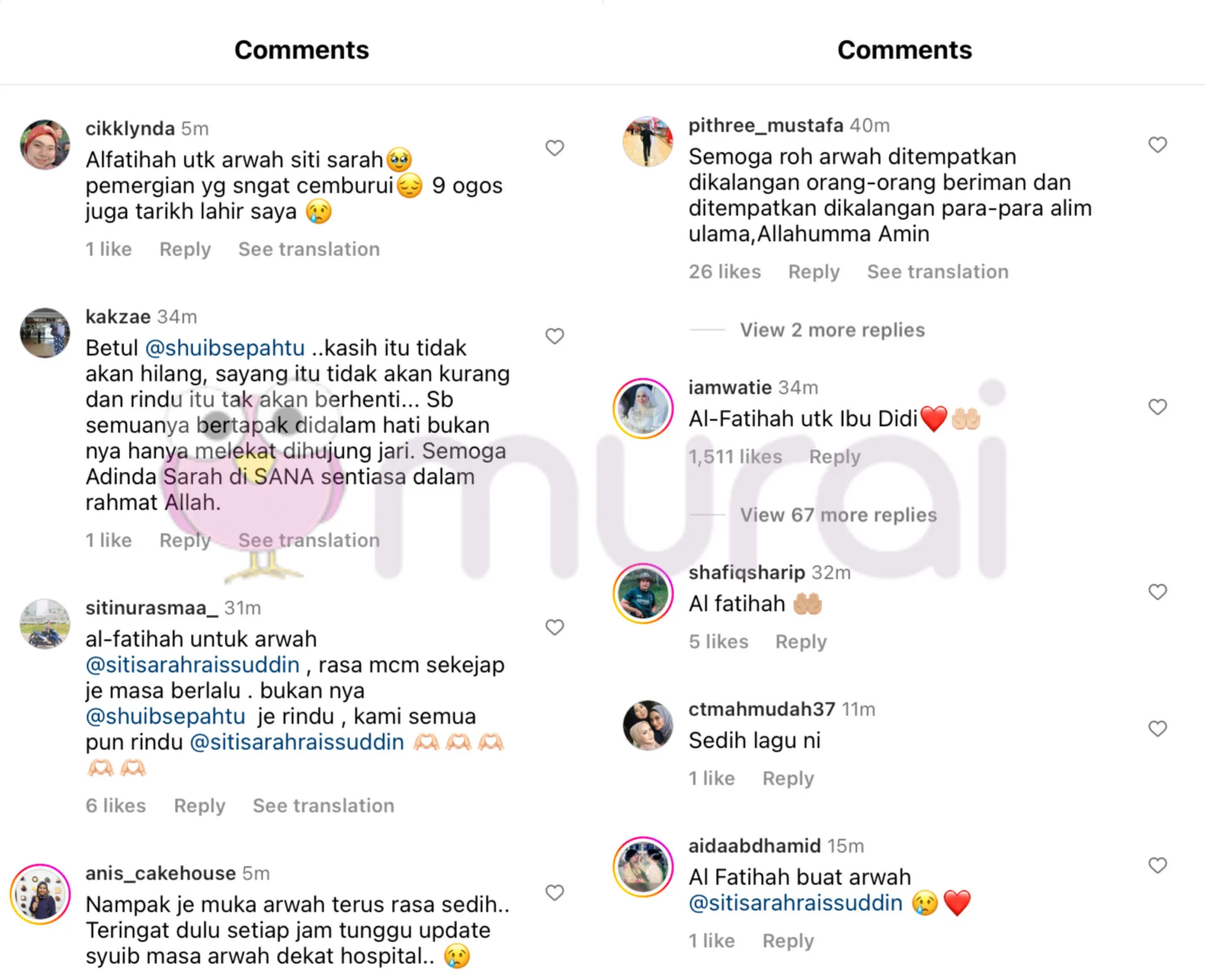The width and height of the screenshot is (1205, 980).
Task: Open anis_cakehouse's profile avatar
Action: [40, 895]
